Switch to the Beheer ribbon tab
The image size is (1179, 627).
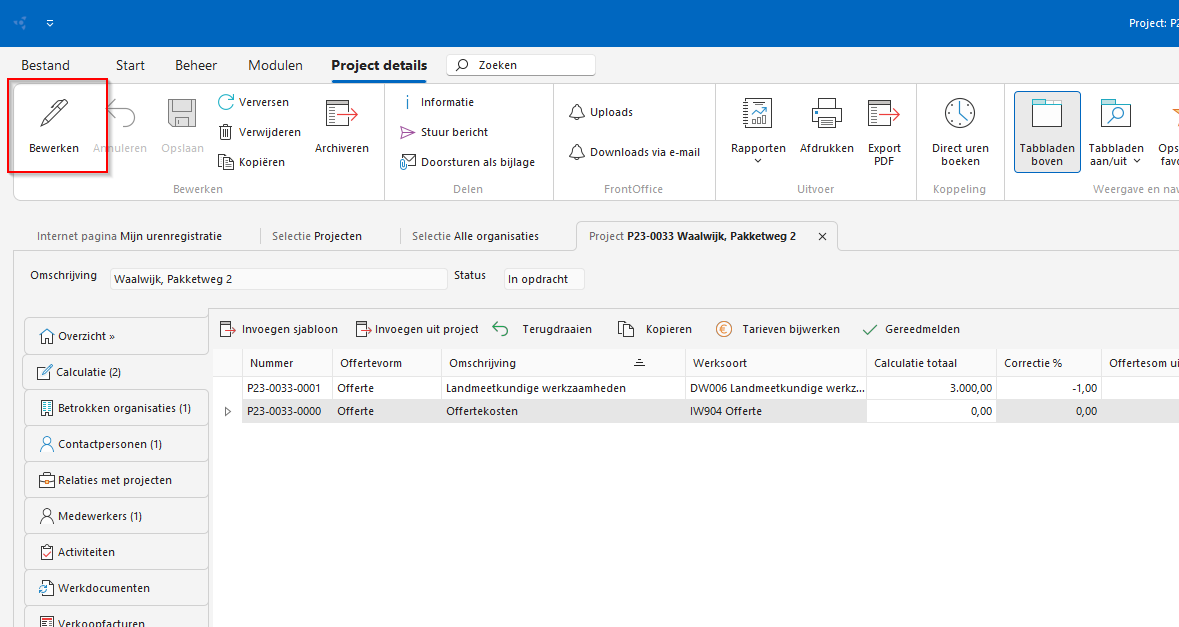(196, 65)
